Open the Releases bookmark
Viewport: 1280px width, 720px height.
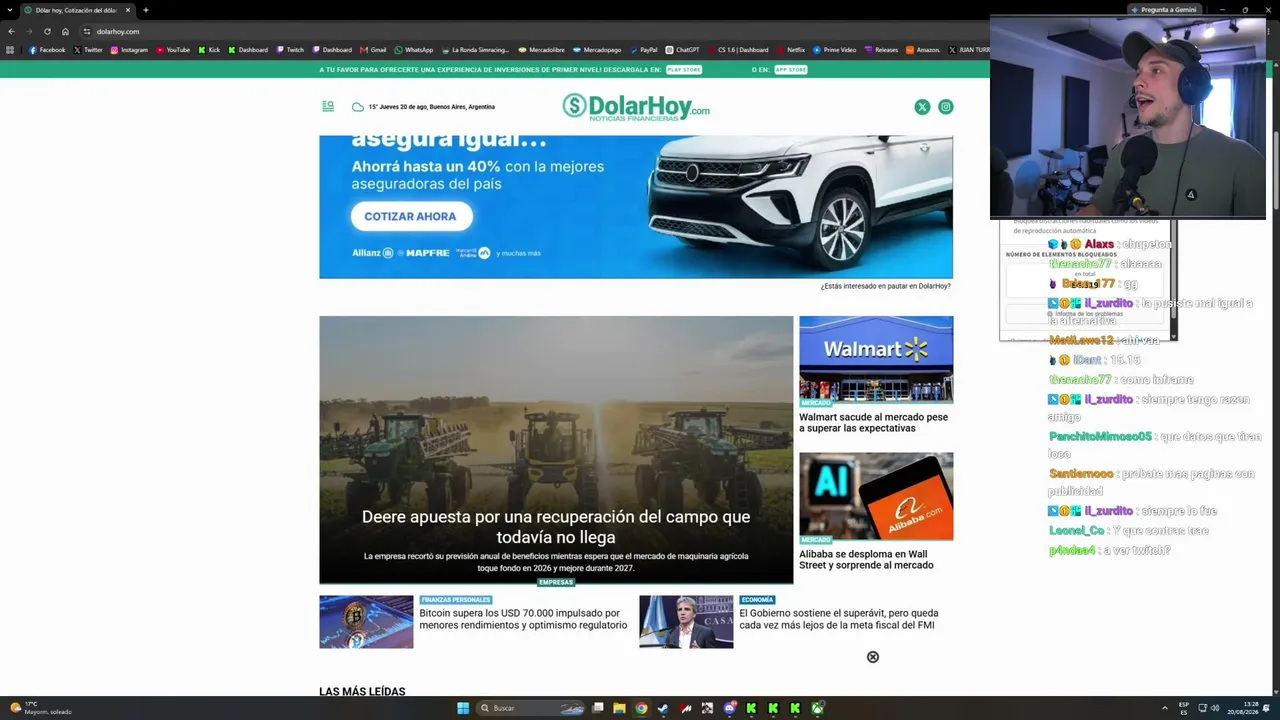click(x=881, y=50)
